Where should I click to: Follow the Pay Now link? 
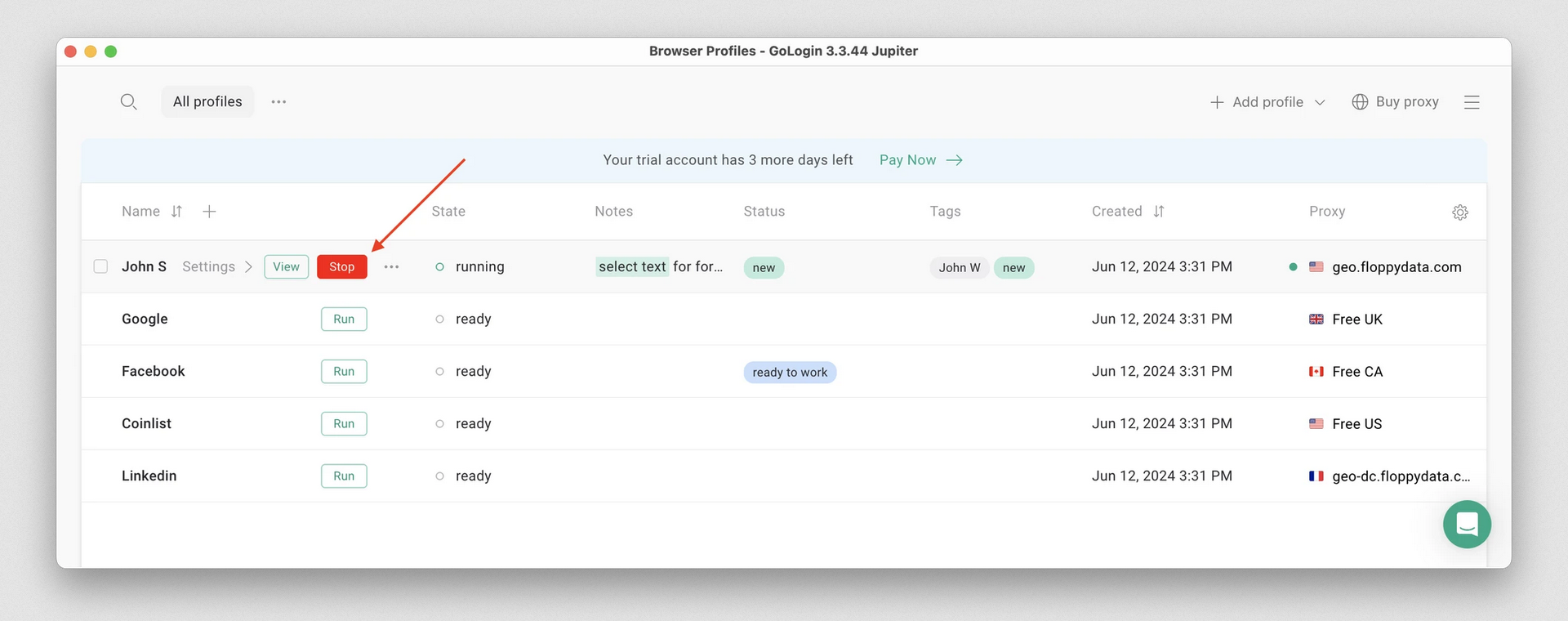click(x=920, y=160)
